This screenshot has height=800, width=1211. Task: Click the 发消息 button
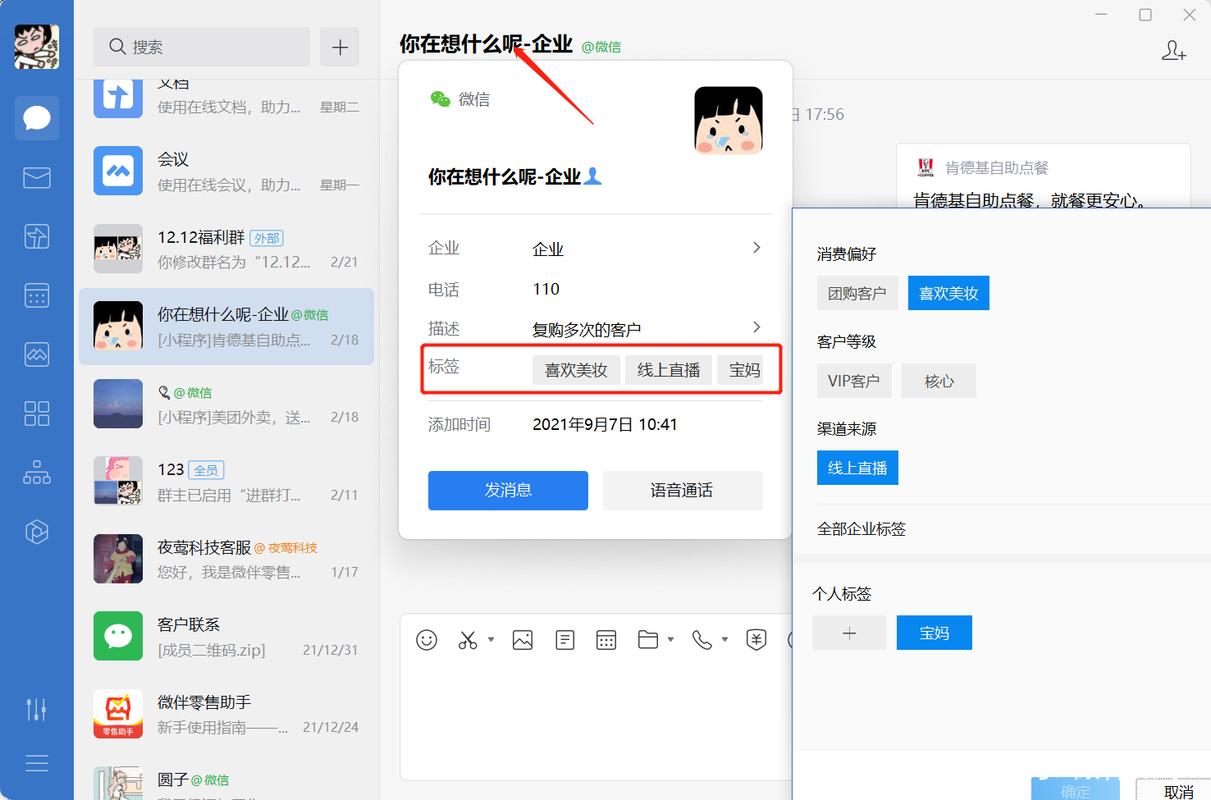click(x=508, y=490)
